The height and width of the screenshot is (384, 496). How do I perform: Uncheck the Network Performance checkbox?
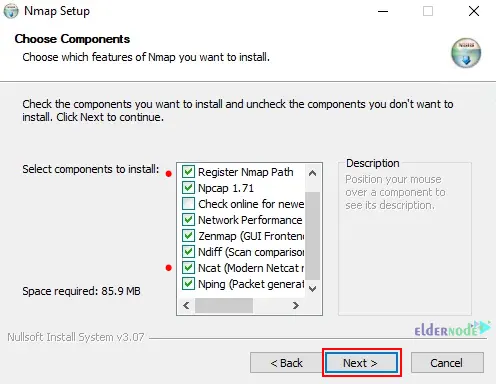188,220
